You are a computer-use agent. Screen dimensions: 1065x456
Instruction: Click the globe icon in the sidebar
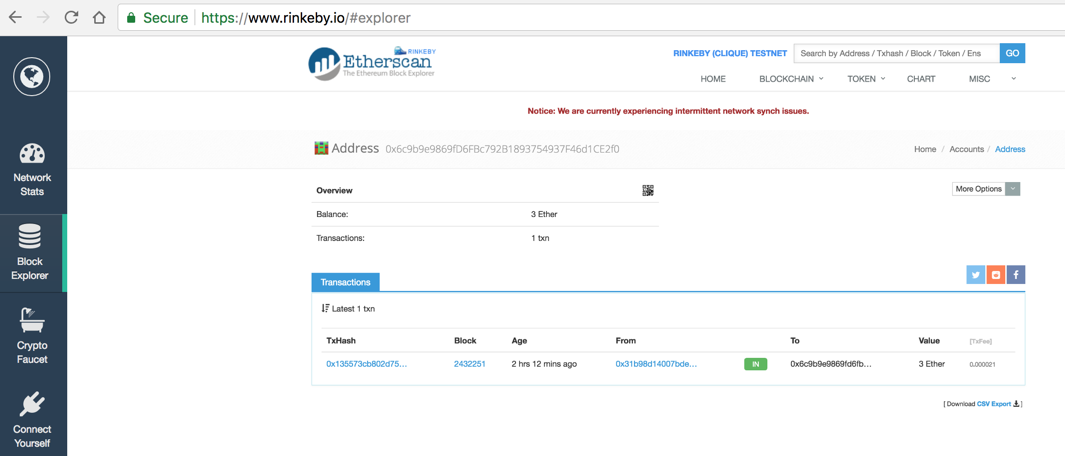tap(31, 76)
